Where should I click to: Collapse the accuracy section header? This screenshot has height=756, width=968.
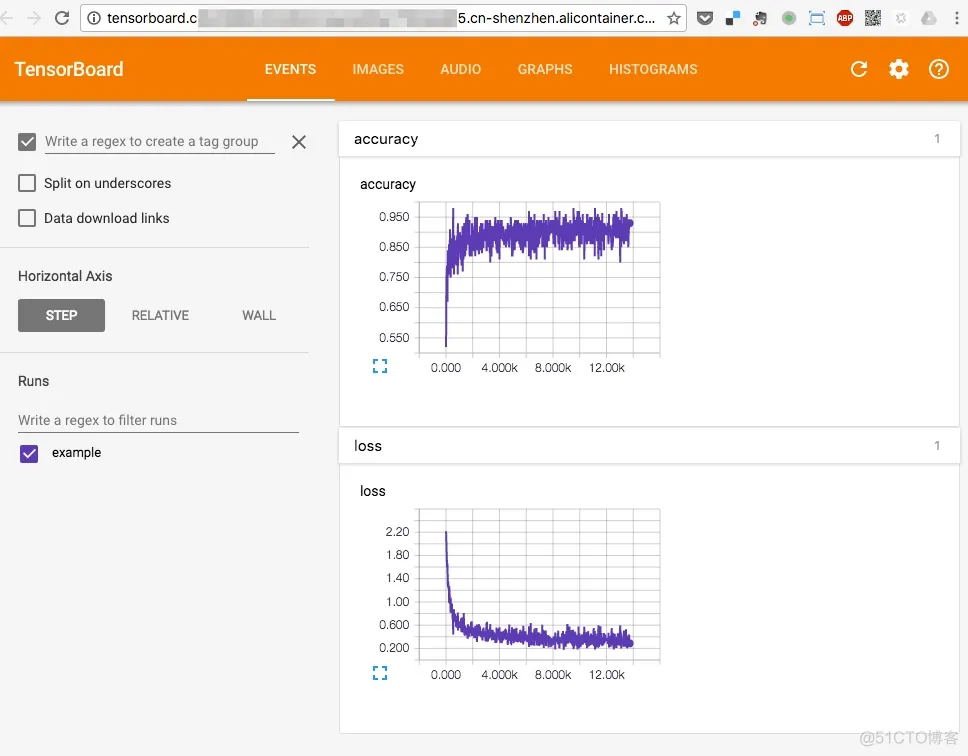pos(649,139)
